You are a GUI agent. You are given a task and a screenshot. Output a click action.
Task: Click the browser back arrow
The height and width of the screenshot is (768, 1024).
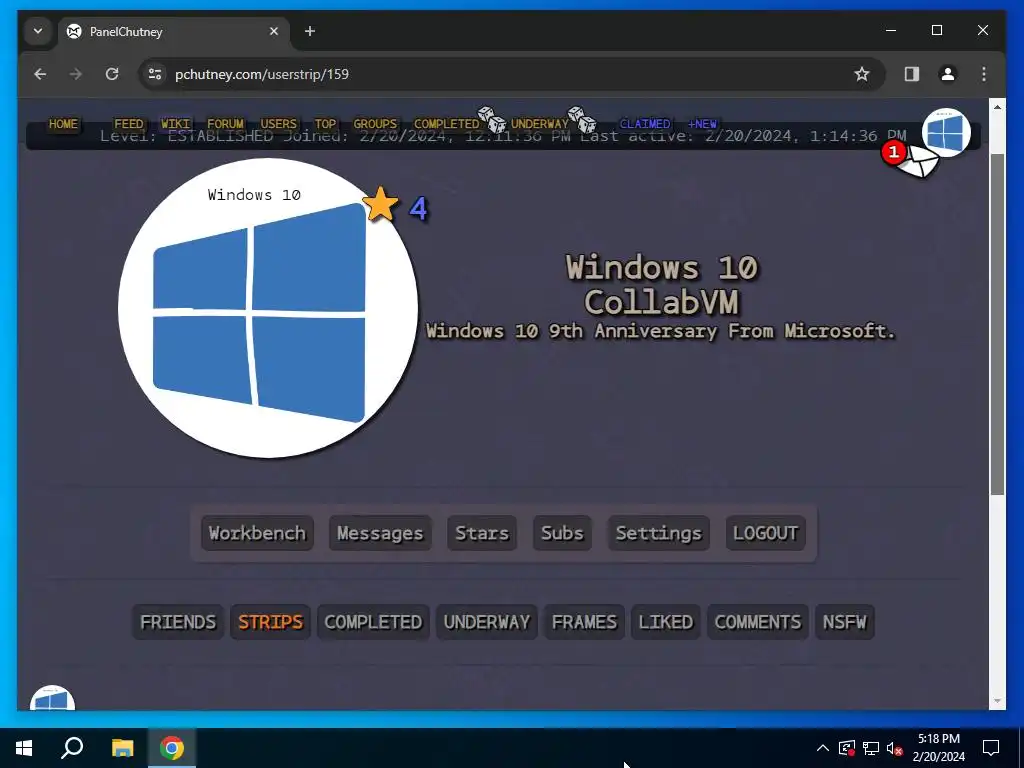click(40, 74)
